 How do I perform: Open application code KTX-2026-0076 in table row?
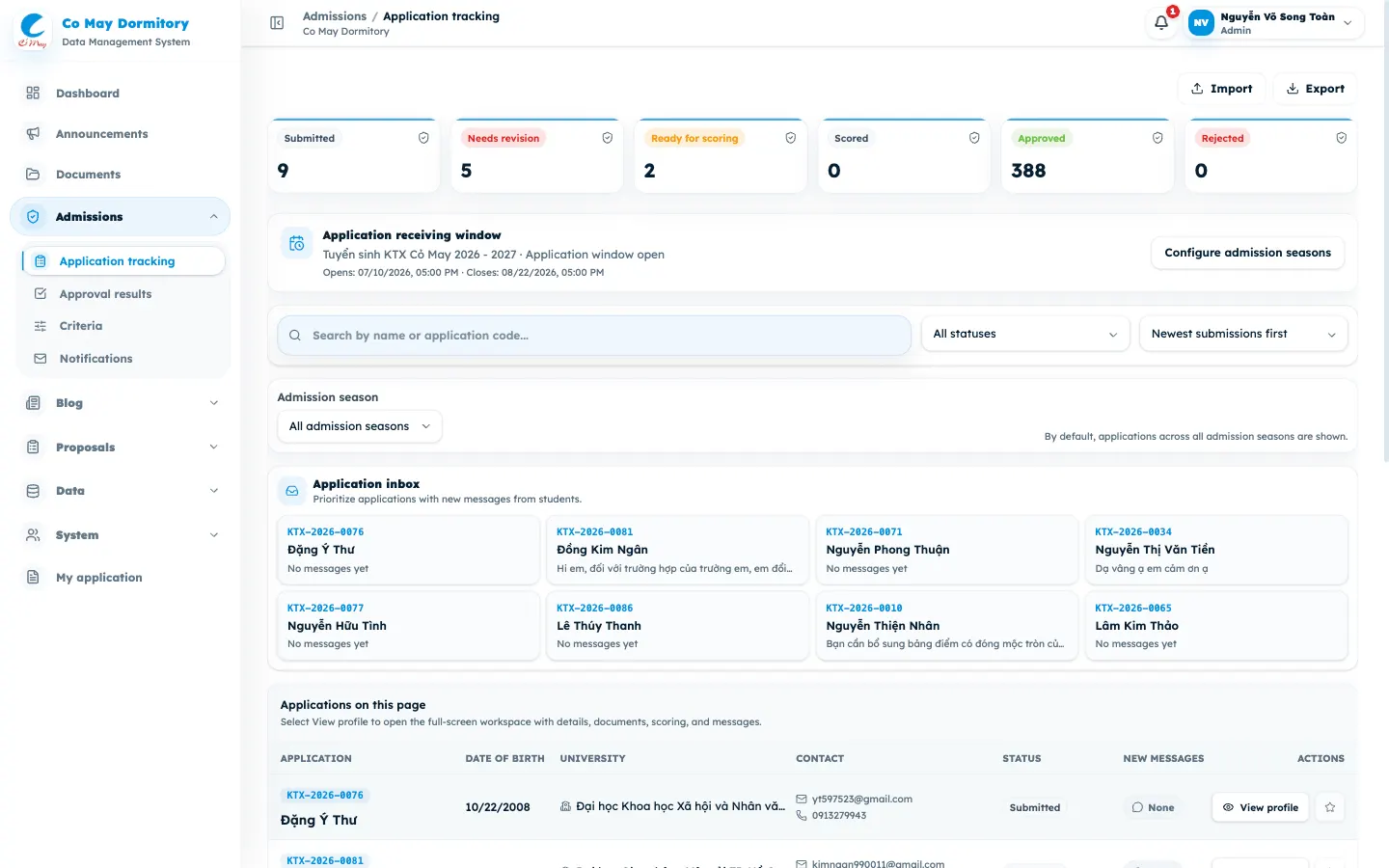pos(325,796)
